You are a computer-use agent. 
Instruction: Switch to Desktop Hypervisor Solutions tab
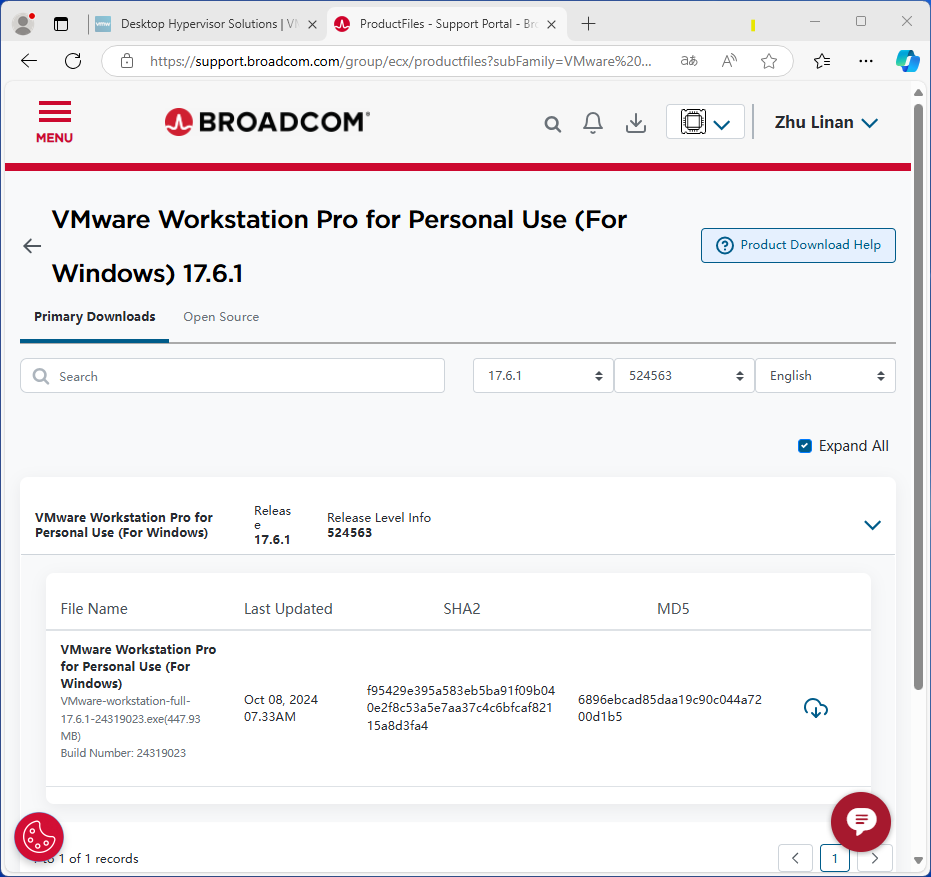coord(208,24)
